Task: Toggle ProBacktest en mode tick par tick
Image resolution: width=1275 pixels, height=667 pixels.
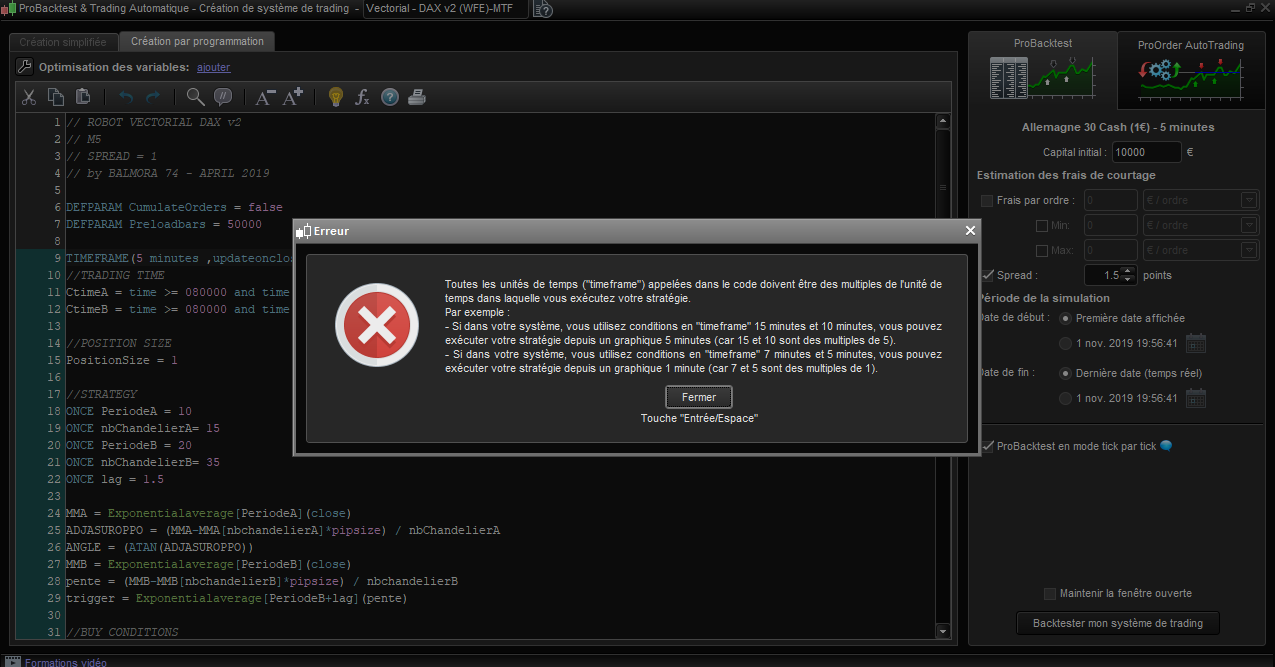Action: coord(988,446)
